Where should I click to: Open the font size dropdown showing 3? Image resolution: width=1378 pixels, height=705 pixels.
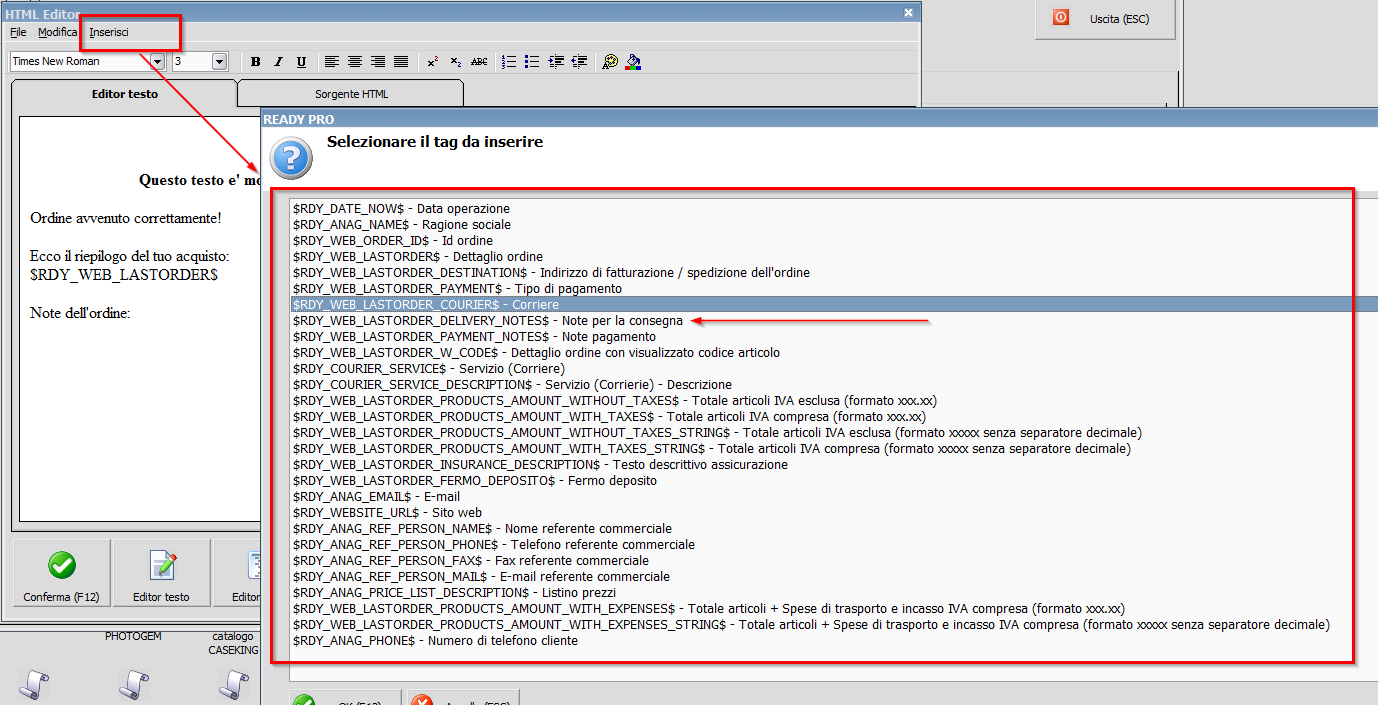click(220, 62)
